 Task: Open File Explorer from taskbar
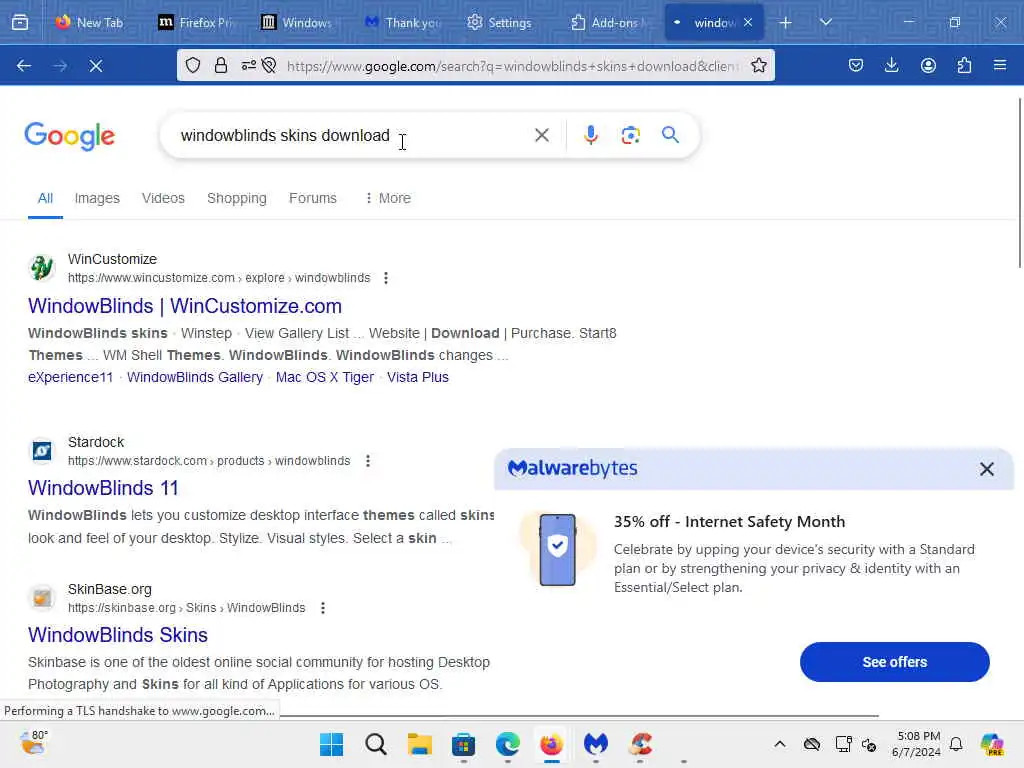(x=419, y=744)
